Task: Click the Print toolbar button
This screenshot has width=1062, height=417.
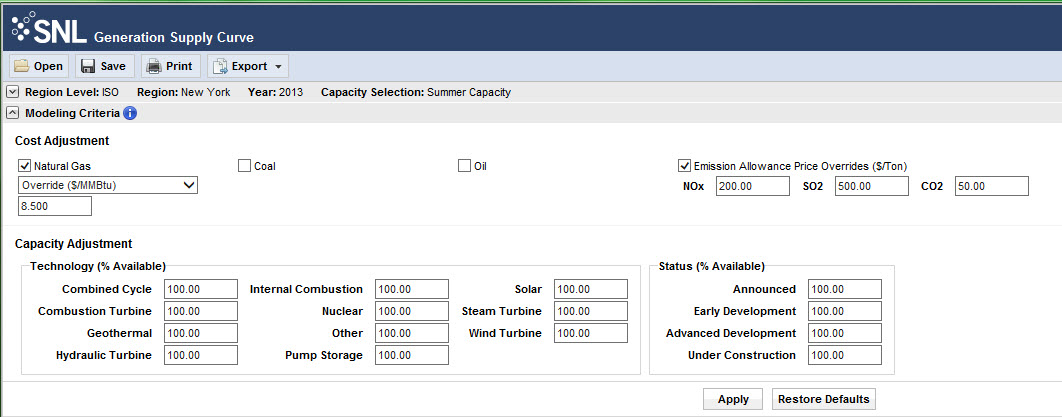Action: pos(170,67)
